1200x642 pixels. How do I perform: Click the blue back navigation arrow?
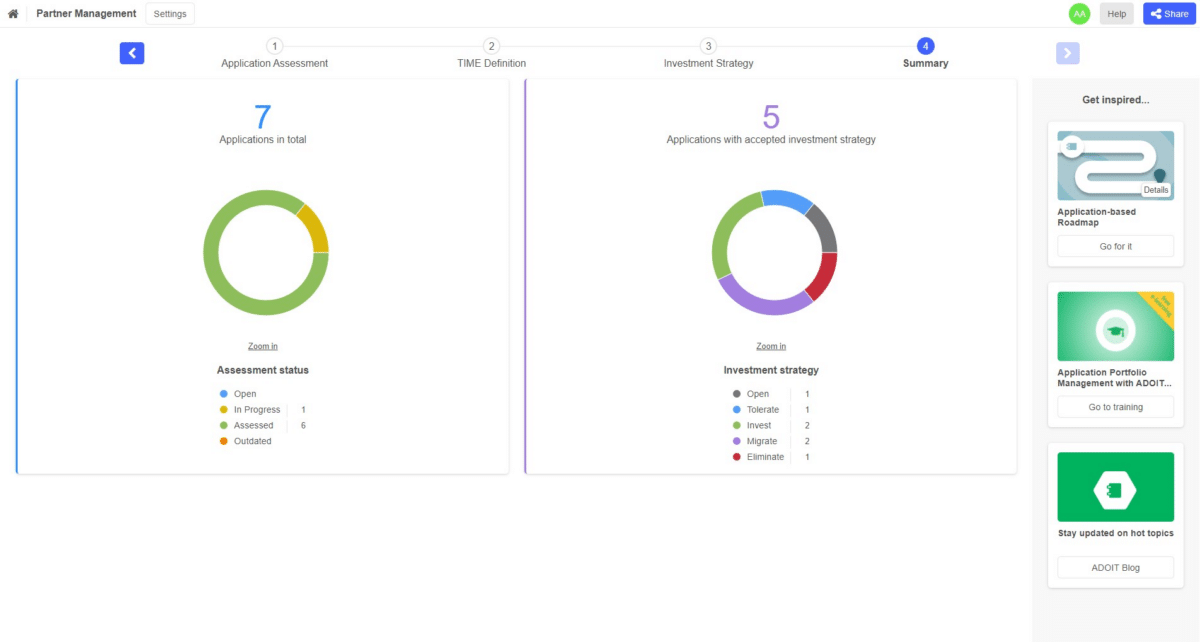(x=132, y=52)
